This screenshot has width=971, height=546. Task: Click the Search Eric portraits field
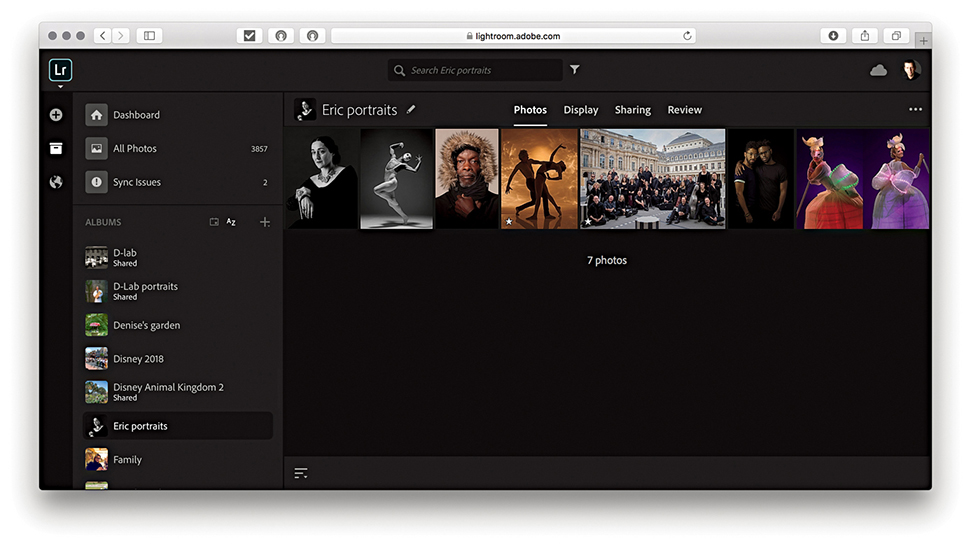pos(480,70)
